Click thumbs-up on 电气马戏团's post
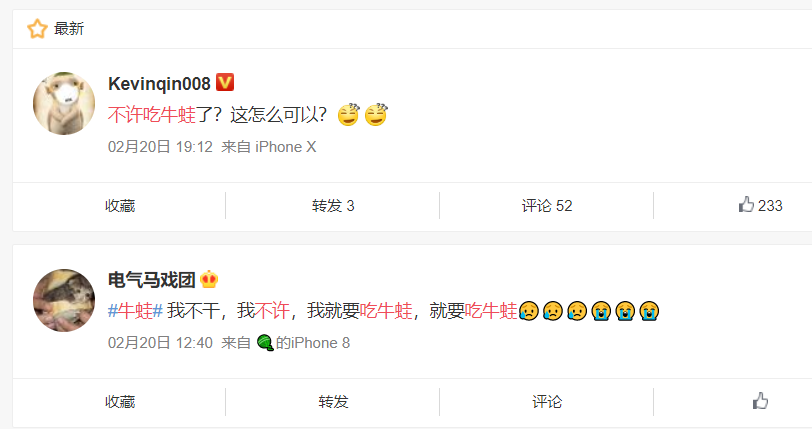 [x=760, y=401]
